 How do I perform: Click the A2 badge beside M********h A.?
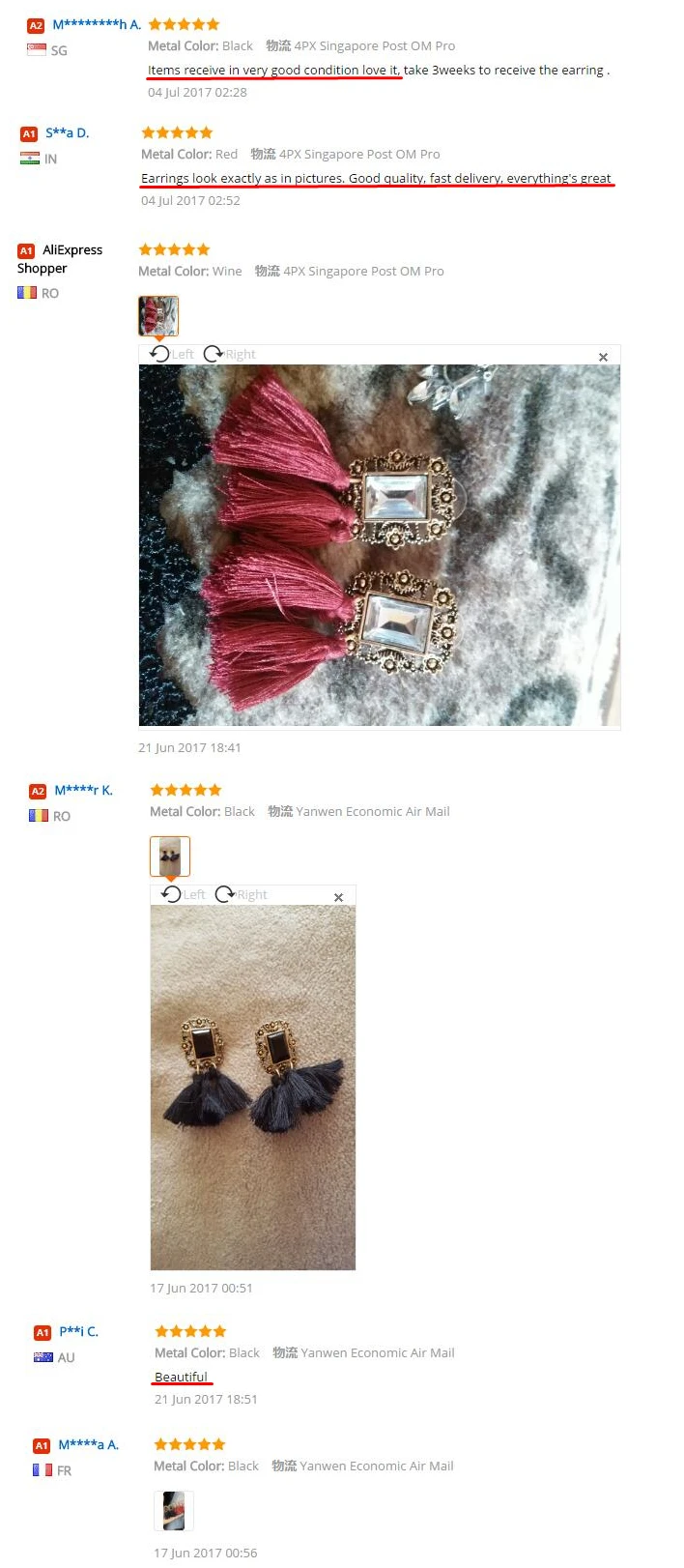pyautogui.click(x=36, y=26)
